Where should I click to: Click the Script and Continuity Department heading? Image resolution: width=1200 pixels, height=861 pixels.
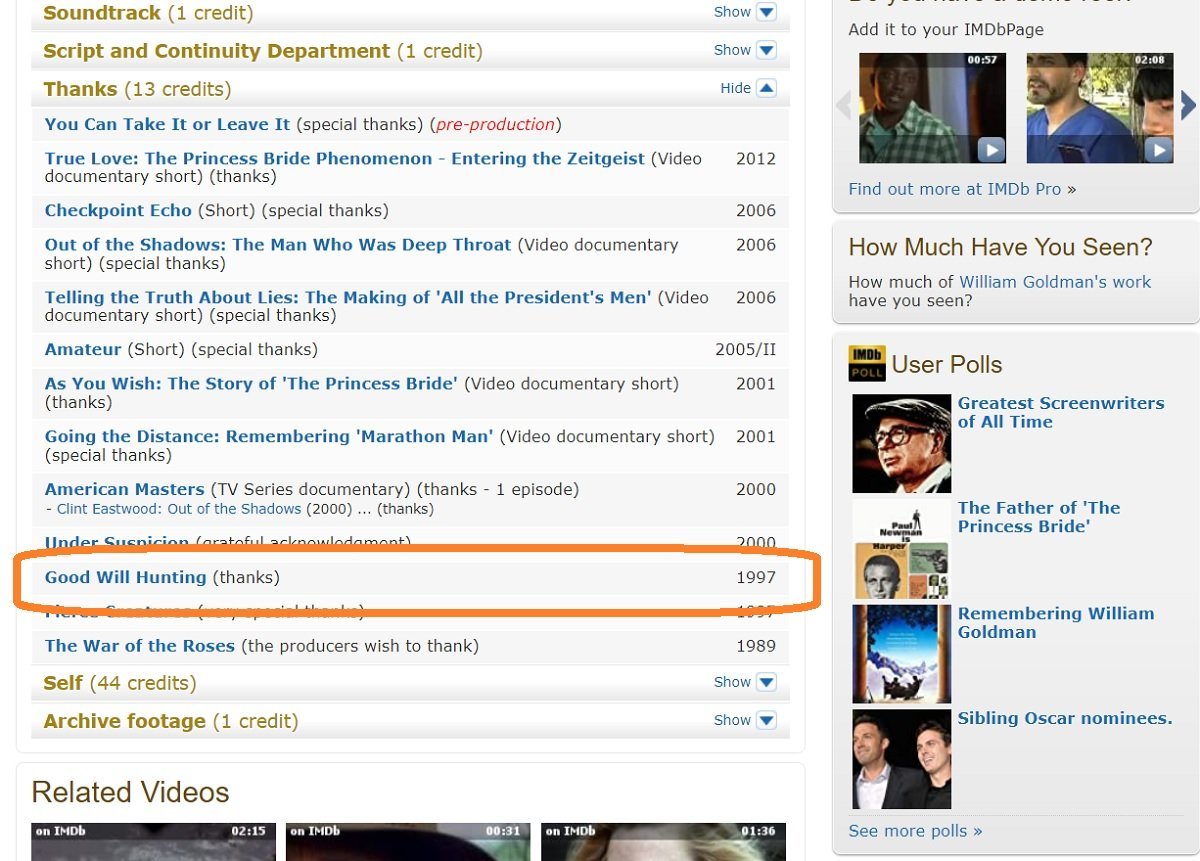(x=217, y=51)
